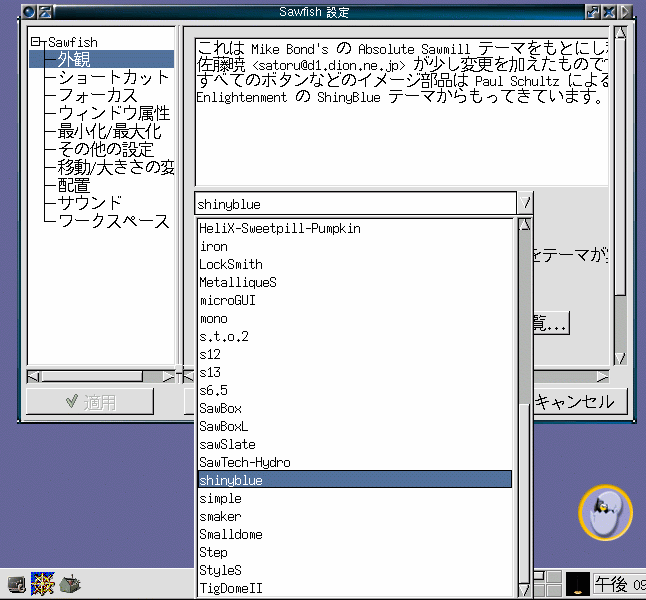Choose the MetalliqueS theme from list
The image size is (646, 600).
355,283
